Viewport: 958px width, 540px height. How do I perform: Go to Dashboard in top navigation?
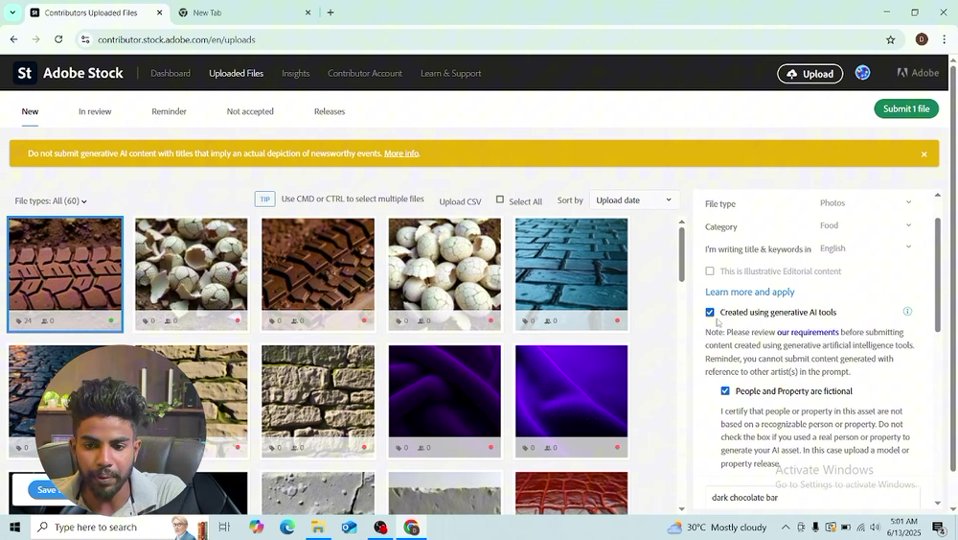(x=170, y=73)
